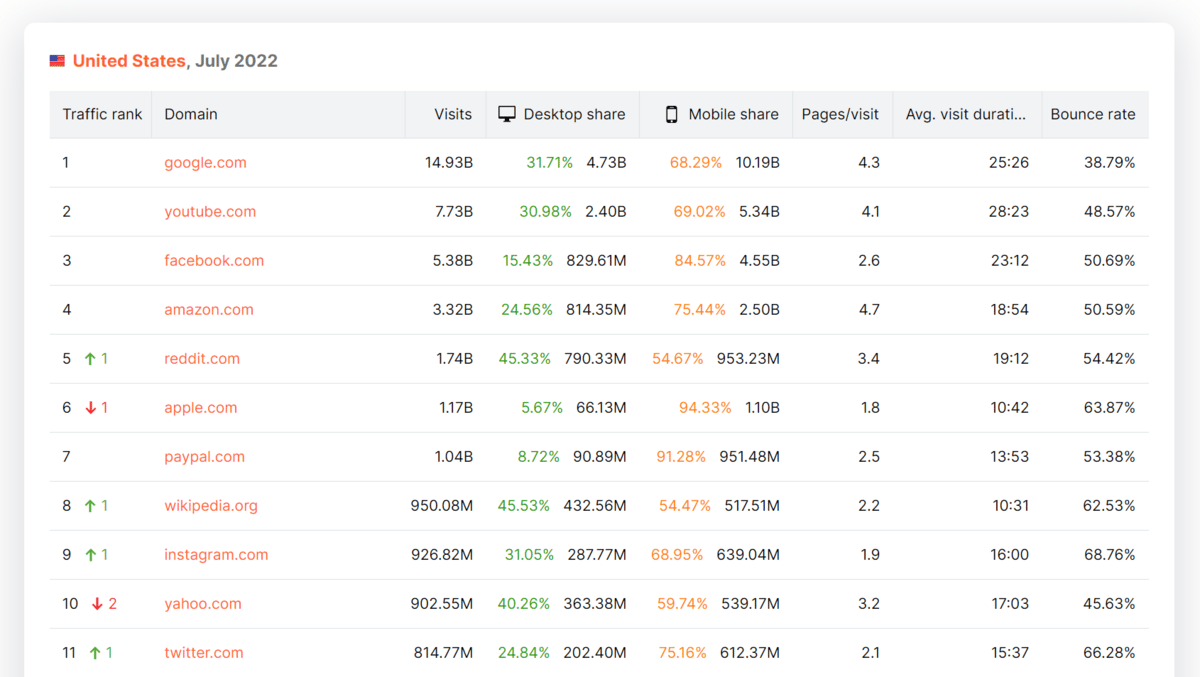Open the paypal.com domain link
Viewport: 1200px width, 677px height.
pyautogui.click(x=205, y=456)
